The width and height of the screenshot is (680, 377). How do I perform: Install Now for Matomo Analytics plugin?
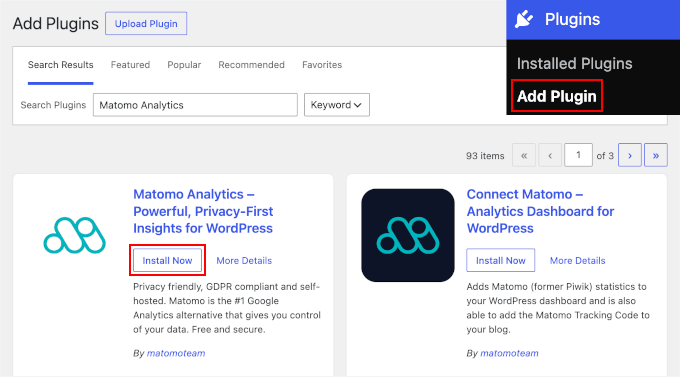pyautogui.click(x=167, y=260)
